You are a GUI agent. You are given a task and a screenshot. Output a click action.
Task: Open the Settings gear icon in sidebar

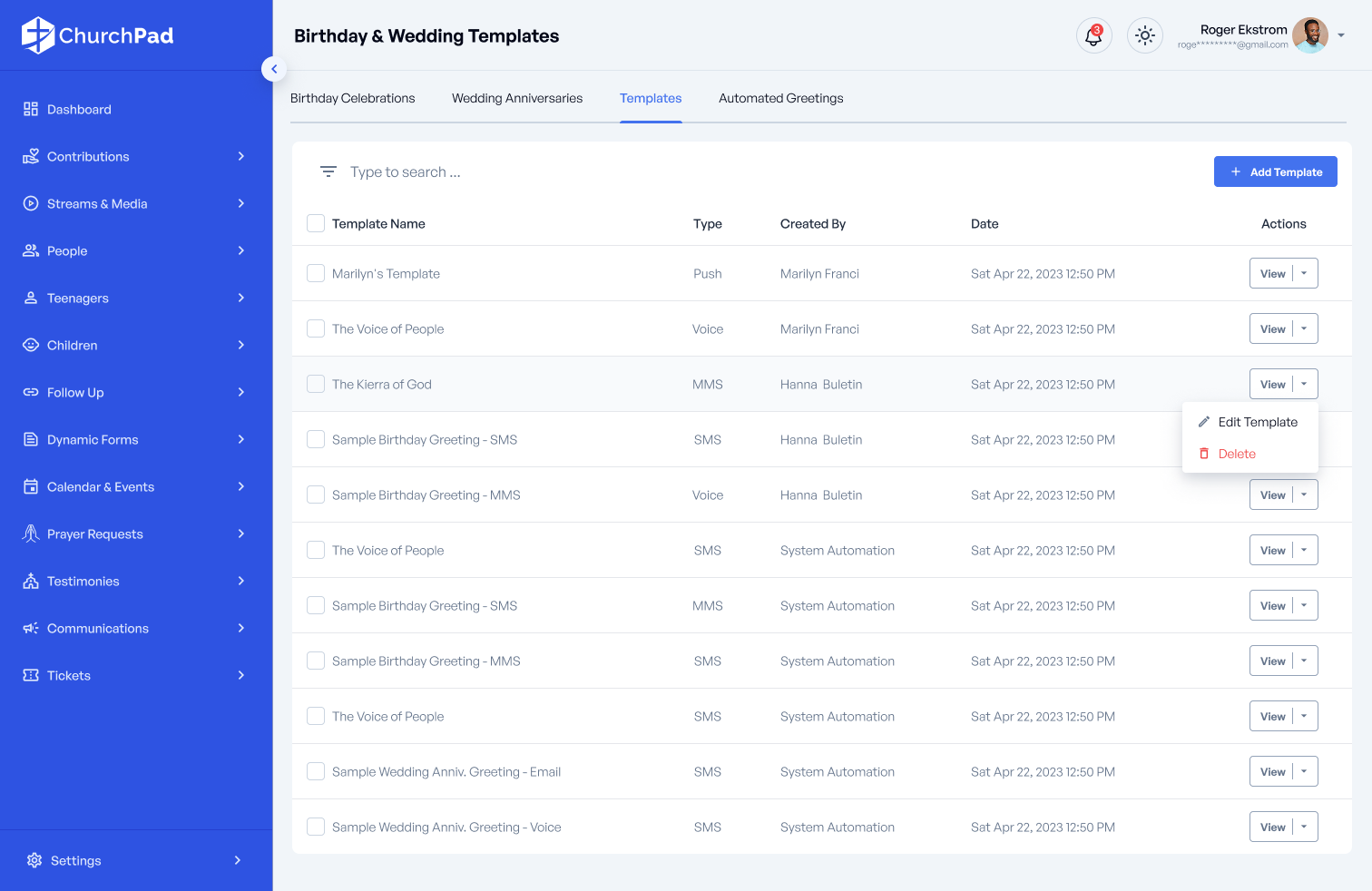coord(34,860)
